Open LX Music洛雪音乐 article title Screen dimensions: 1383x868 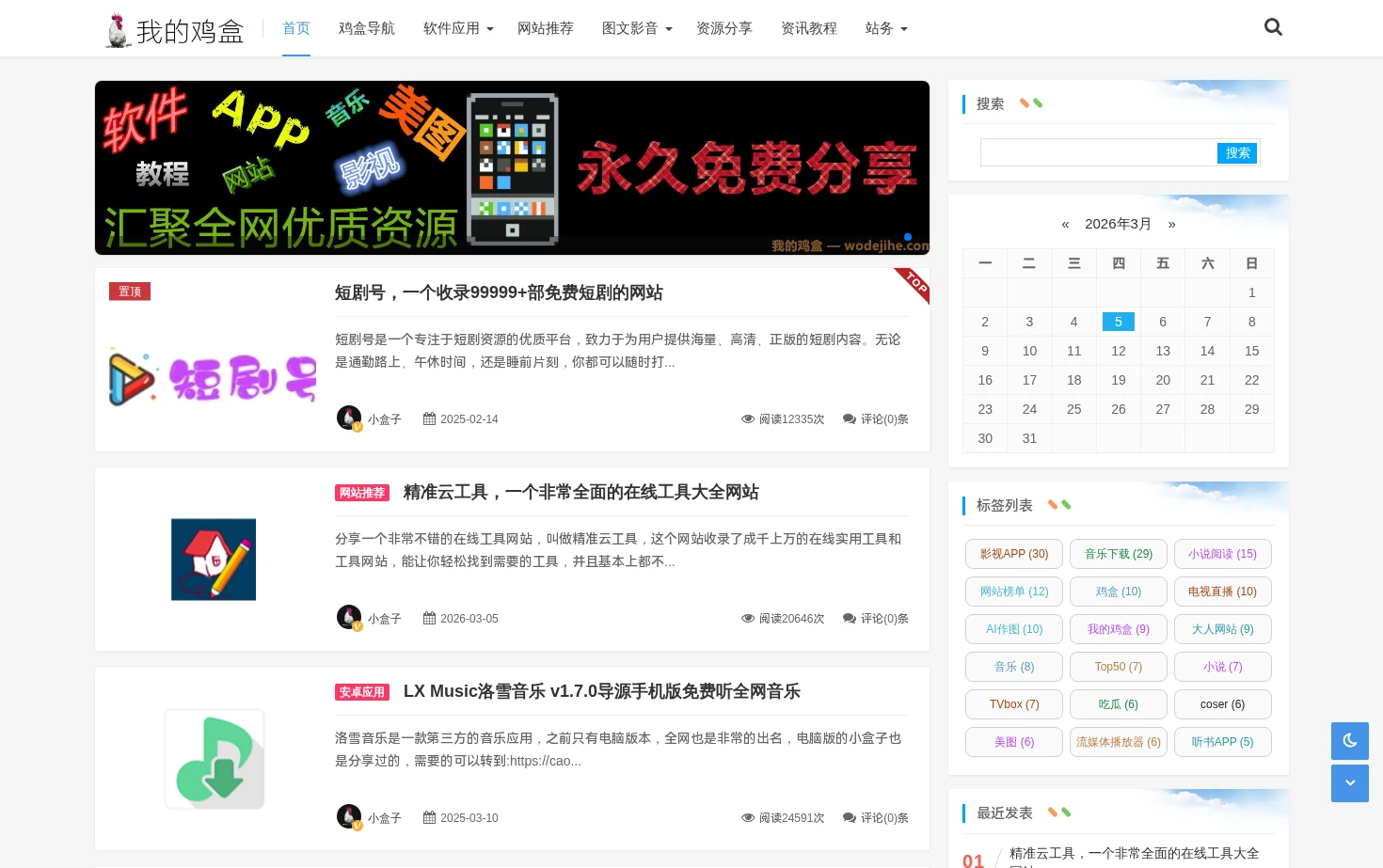click(x=602, y=691)
